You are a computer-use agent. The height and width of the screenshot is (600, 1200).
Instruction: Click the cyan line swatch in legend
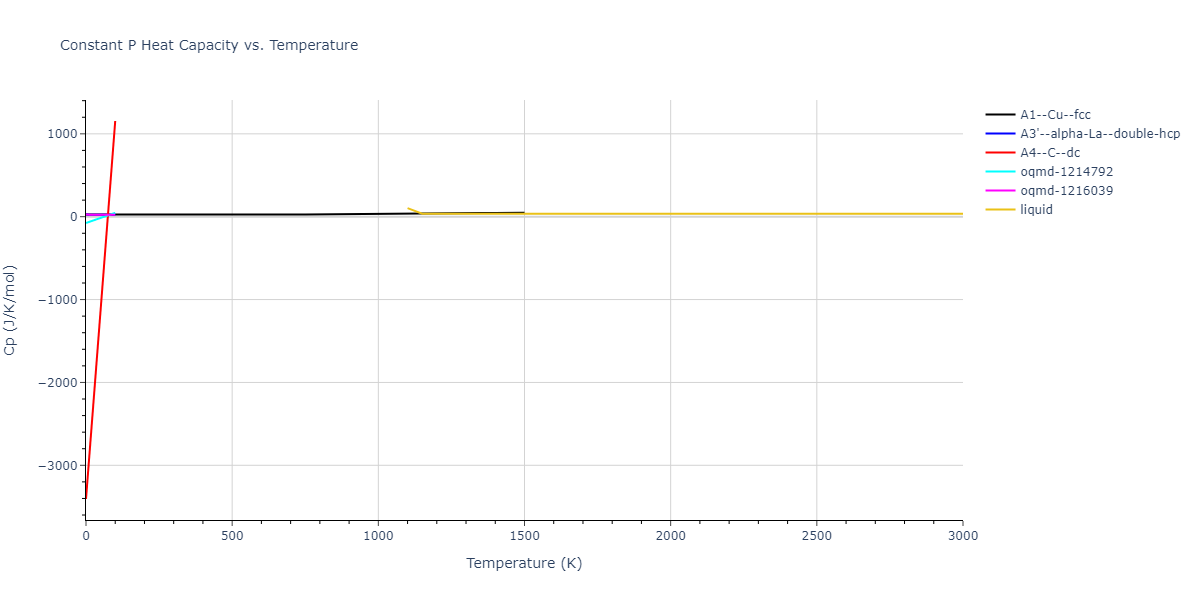pos(1001,172)
